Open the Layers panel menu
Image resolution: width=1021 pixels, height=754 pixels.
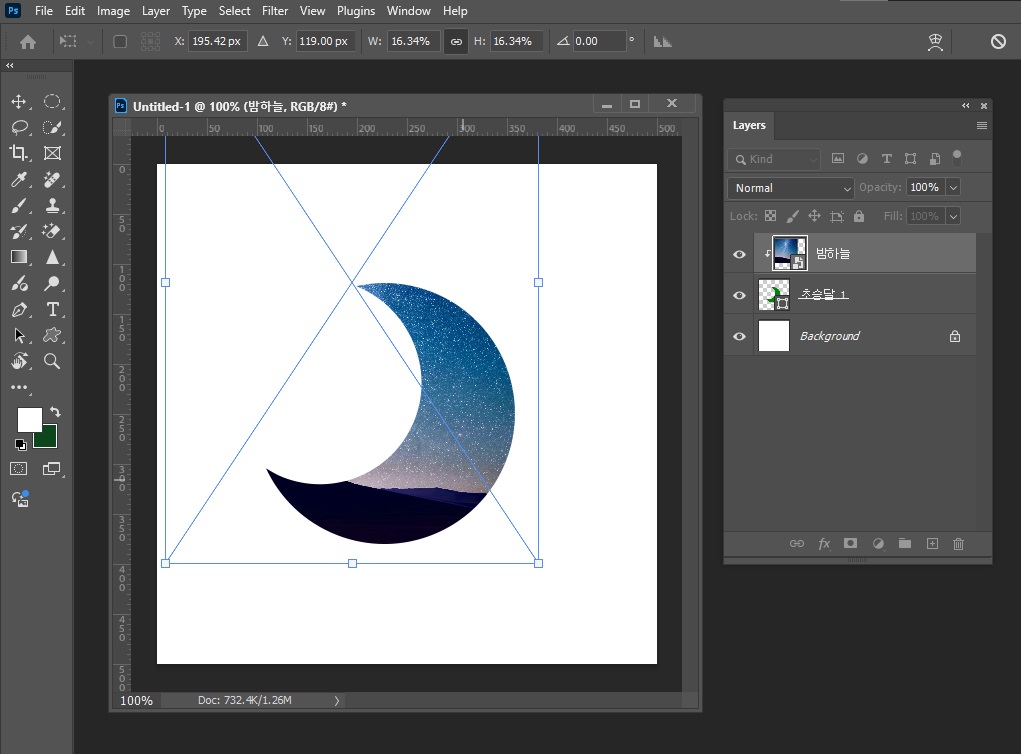click(x=982, y=126)
